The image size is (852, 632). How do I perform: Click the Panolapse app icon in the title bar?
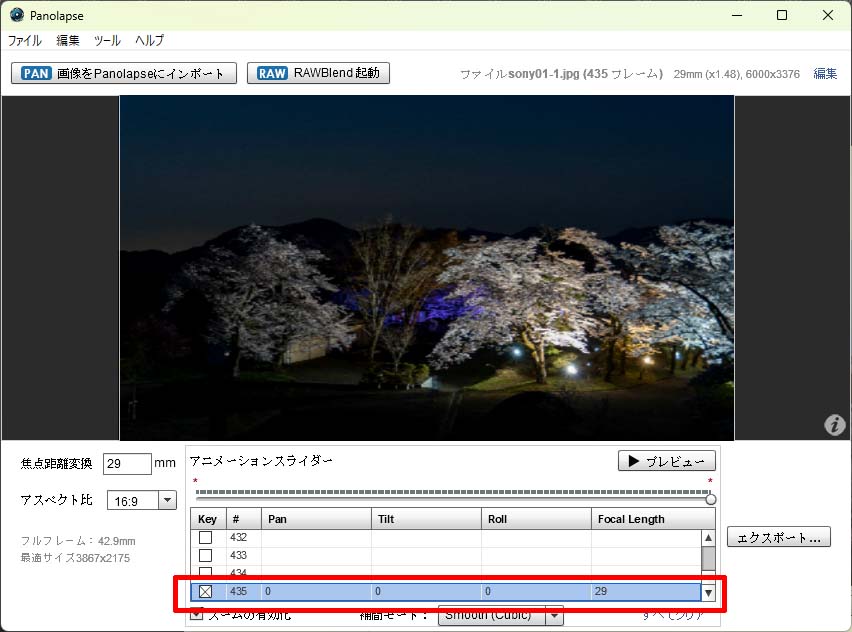(x=17, y=15)
